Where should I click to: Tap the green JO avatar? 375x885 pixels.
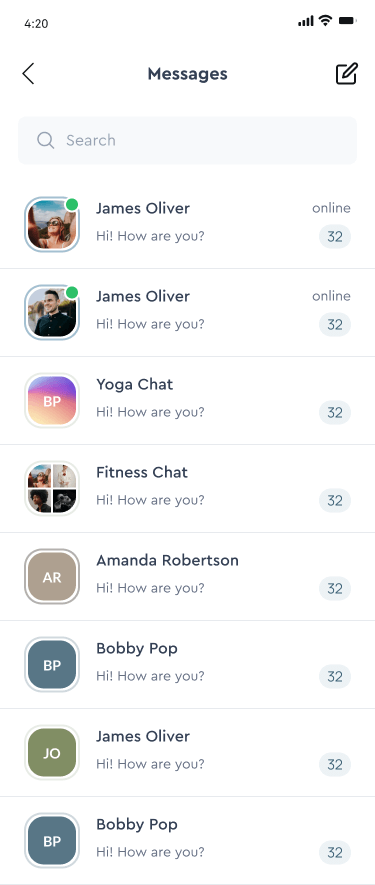[52, 752]
